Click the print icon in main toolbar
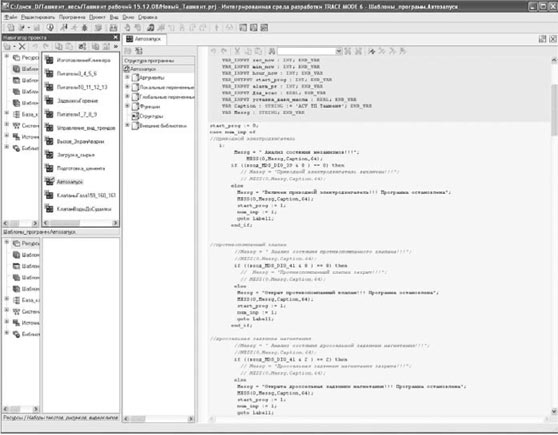This screenshot has height=435, width=558. pos(113,27)
